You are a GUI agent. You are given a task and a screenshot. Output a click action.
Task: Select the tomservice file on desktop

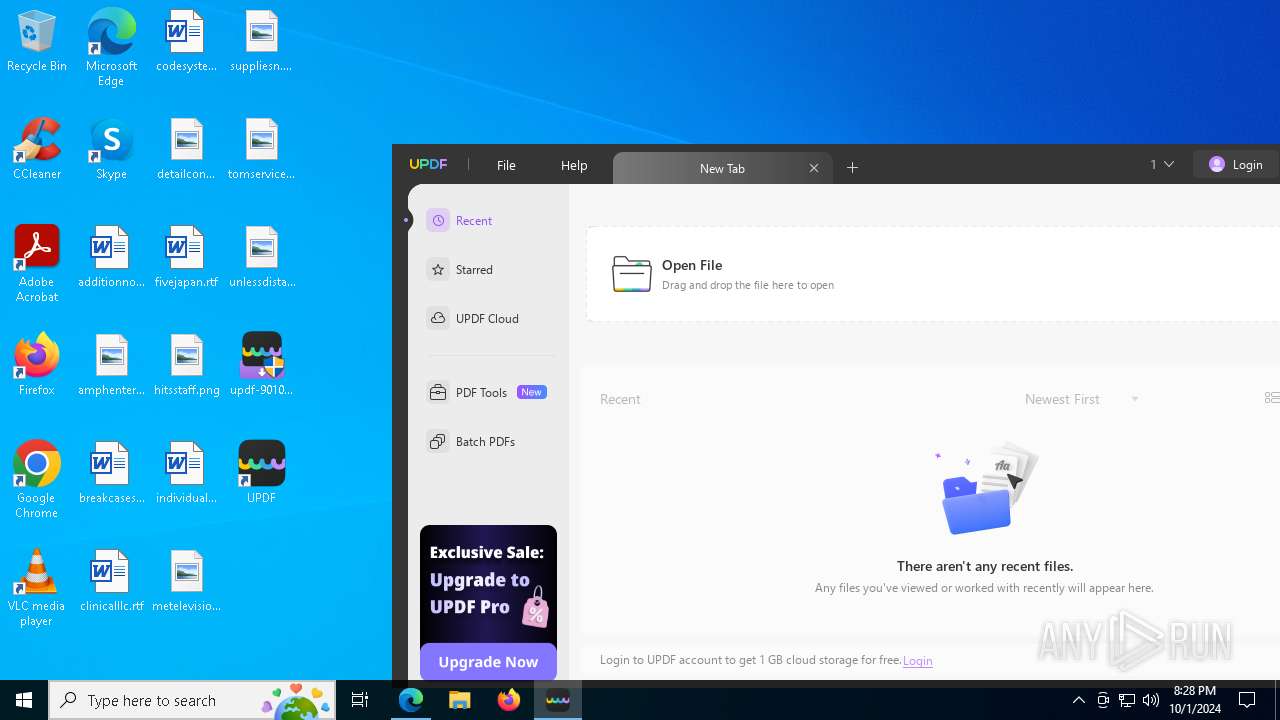pos(261,149)
